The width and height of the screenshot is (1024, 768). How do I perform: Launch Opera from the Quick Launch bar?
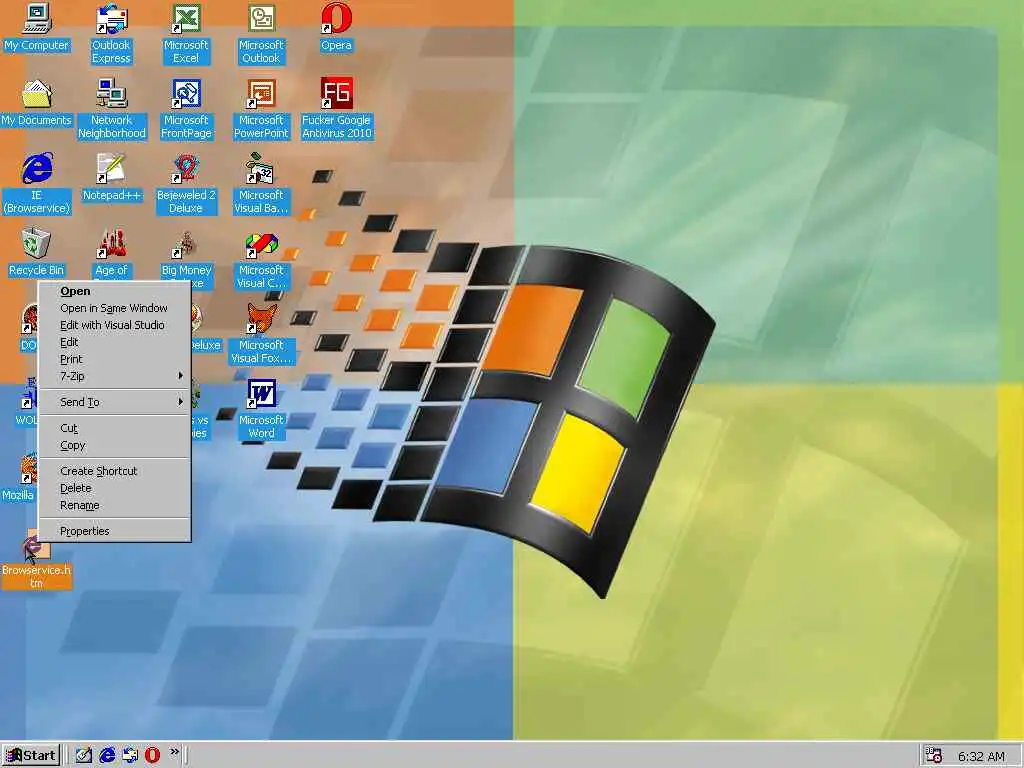point(152,756)
